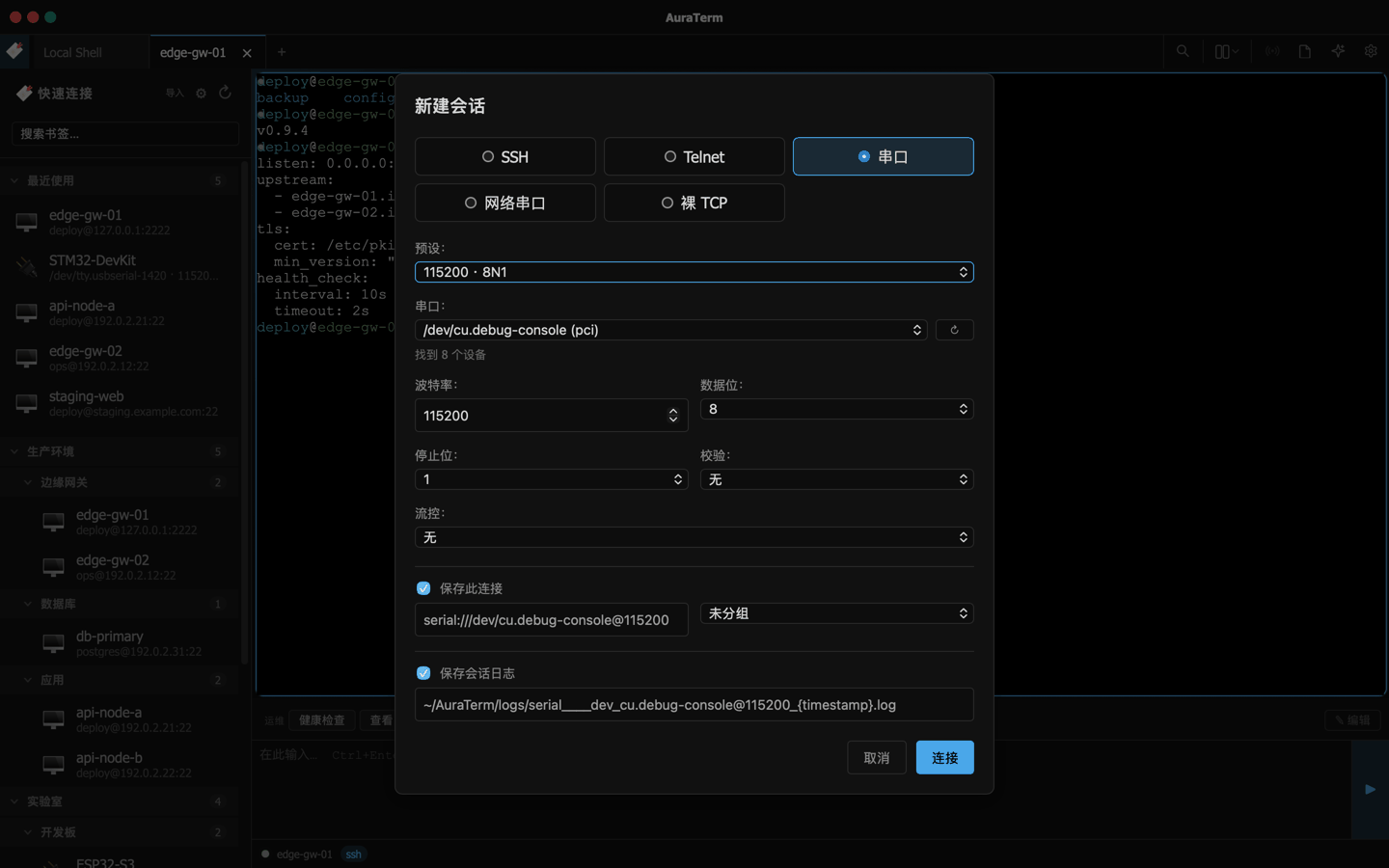Click the broadcast input icon

pyautogui.click(x=1272, y=51)
